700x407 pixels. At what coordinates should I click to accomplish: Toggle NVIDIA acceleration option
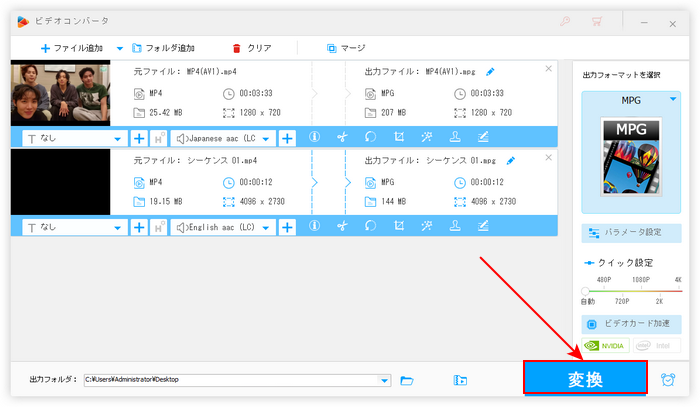[606, 346]
